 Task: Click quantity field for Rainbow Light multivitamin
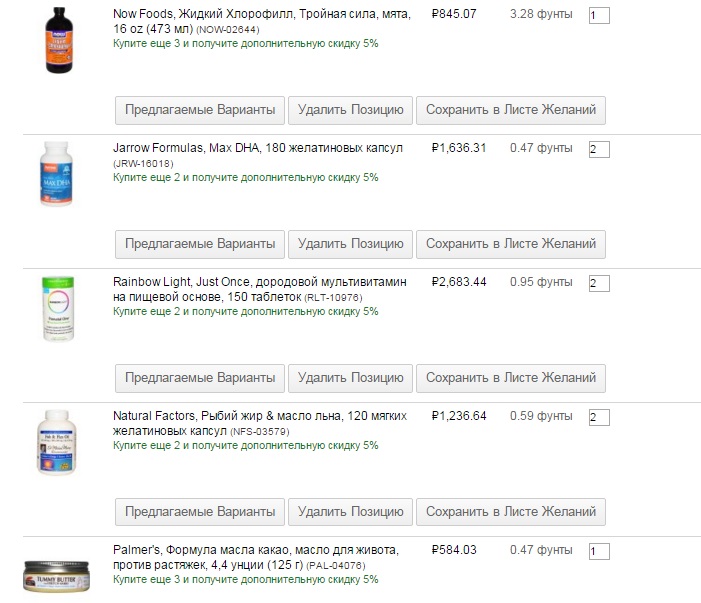click(x=599, y=284)
